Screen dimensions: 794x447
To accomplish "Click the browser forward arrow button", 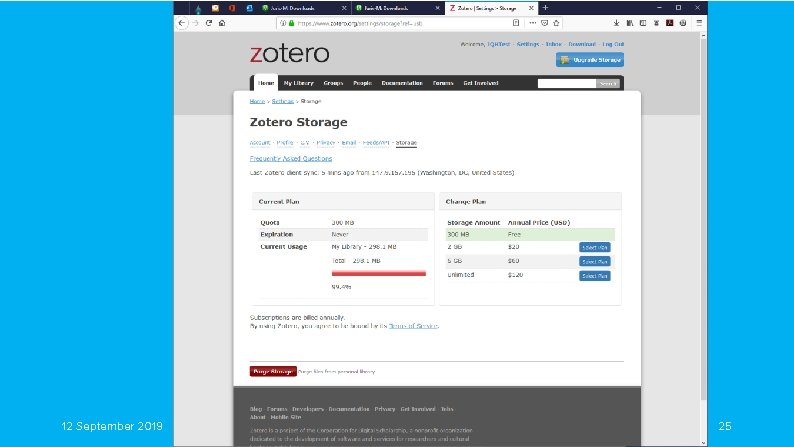I will click(x=195, y=23).
